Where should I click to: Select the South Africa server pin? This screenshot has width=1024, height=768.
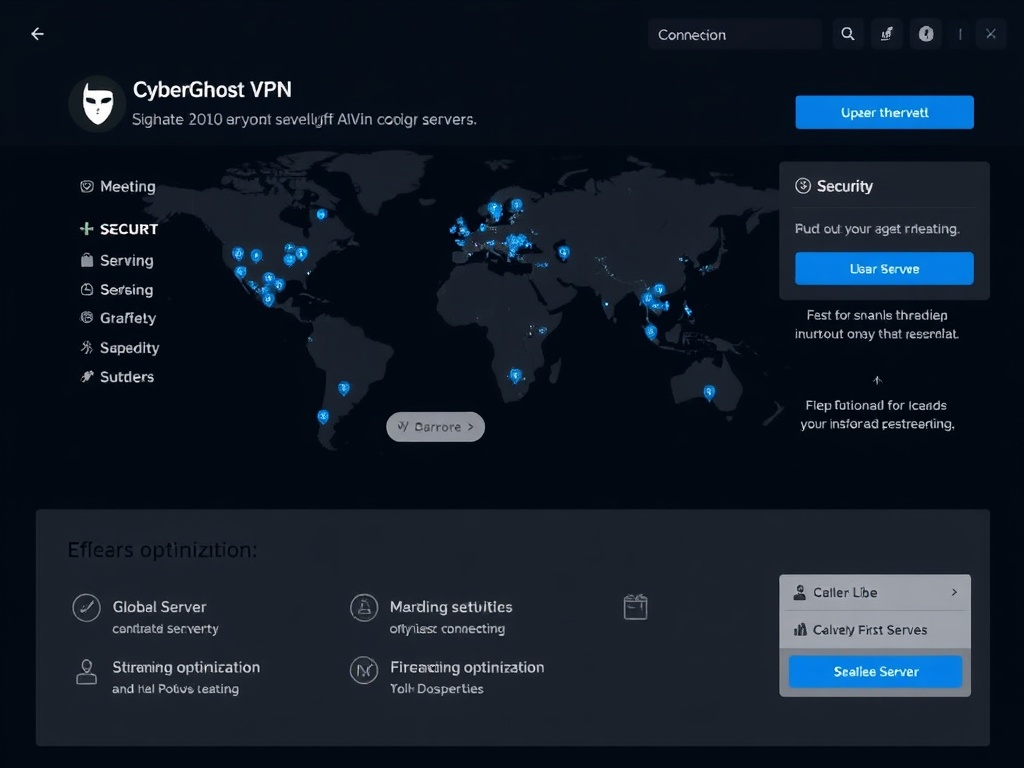[516, 376]
